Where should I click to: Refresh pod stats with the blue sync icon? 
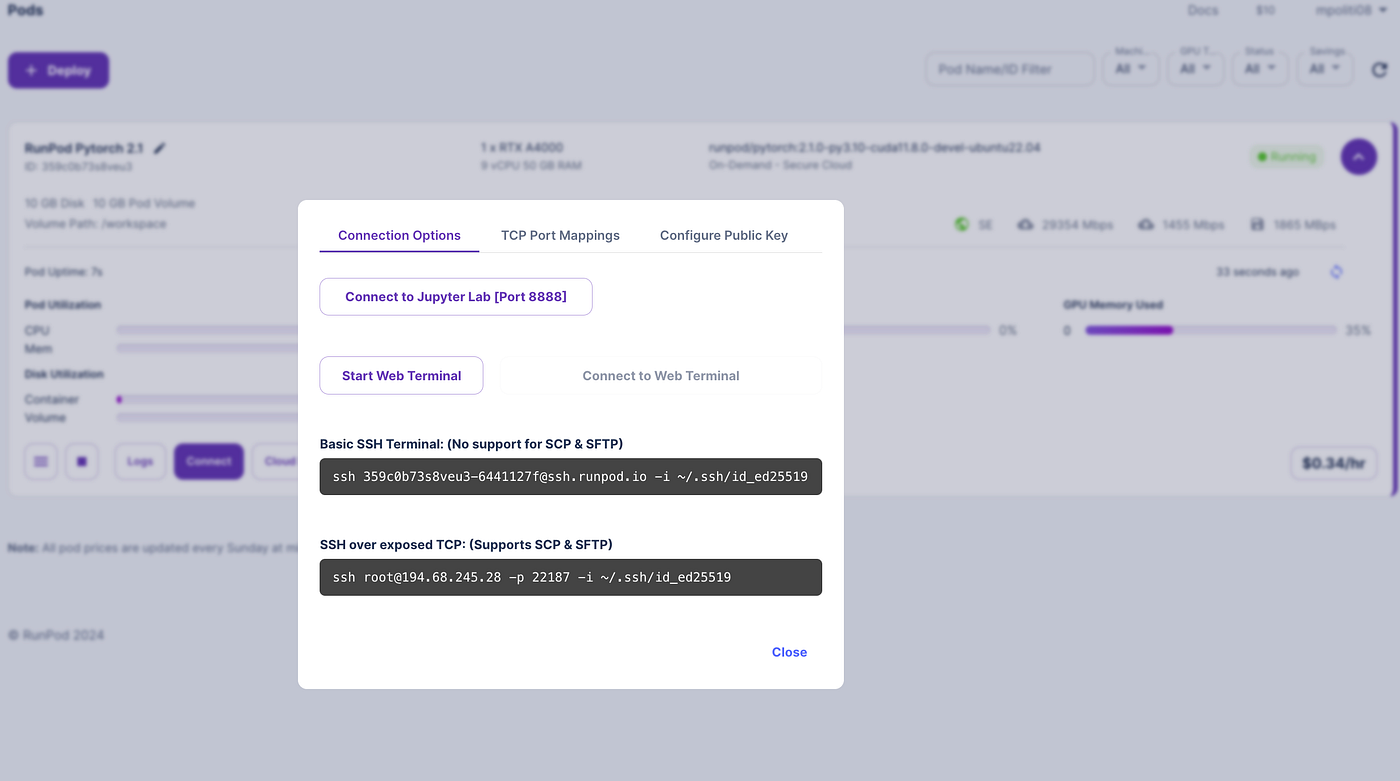click(1336, 272)
